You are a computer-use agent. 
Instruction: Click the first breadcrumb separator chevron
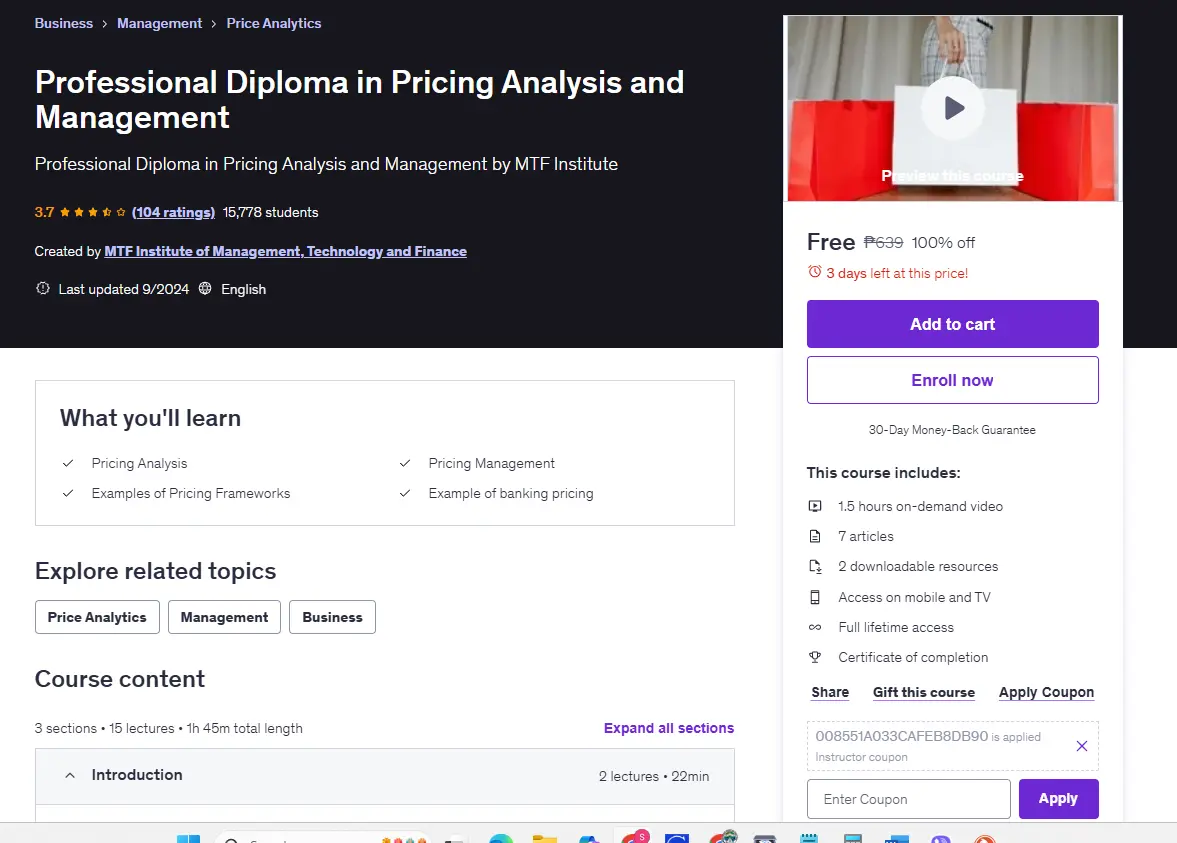coord(104,24)
